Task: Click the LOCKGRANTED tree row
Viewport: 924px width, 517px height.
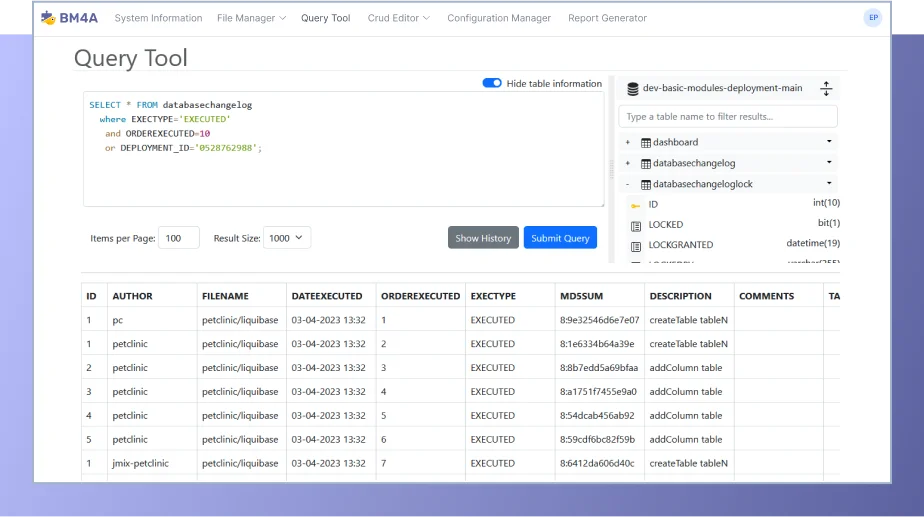Action: (x=732, y=245)
